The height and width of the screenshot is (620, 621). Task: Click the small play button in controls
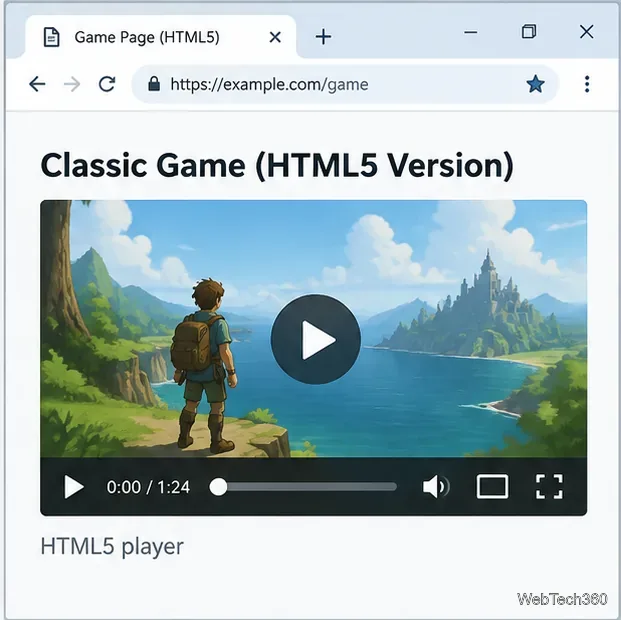pyautogui.click(x=74, y=486)
